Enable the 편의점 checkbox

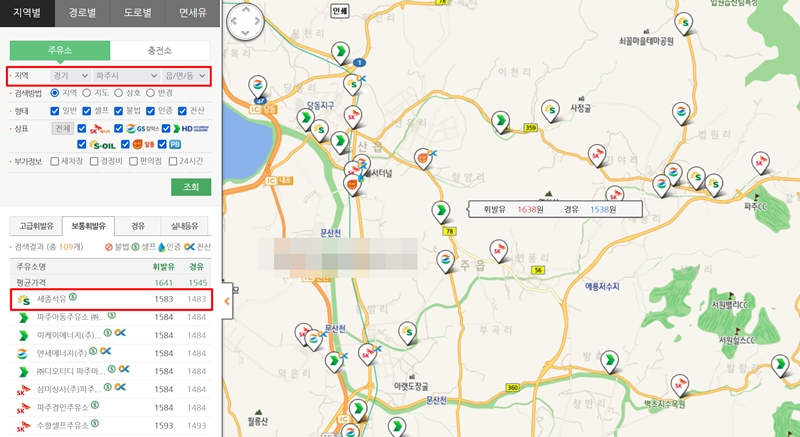coord(133,161)
